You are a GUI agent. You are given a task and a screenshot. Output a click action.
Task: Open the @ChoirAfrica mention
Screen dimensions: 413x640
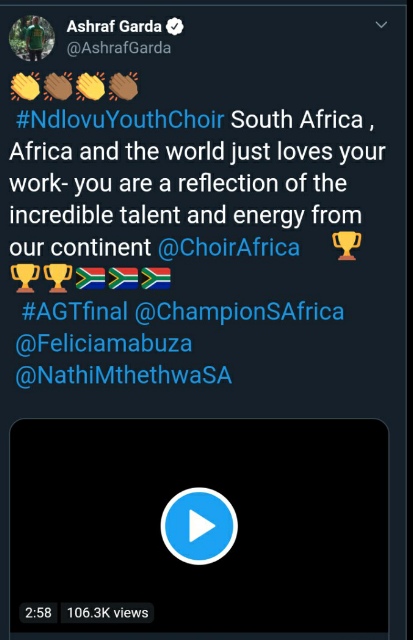(229, 247)
